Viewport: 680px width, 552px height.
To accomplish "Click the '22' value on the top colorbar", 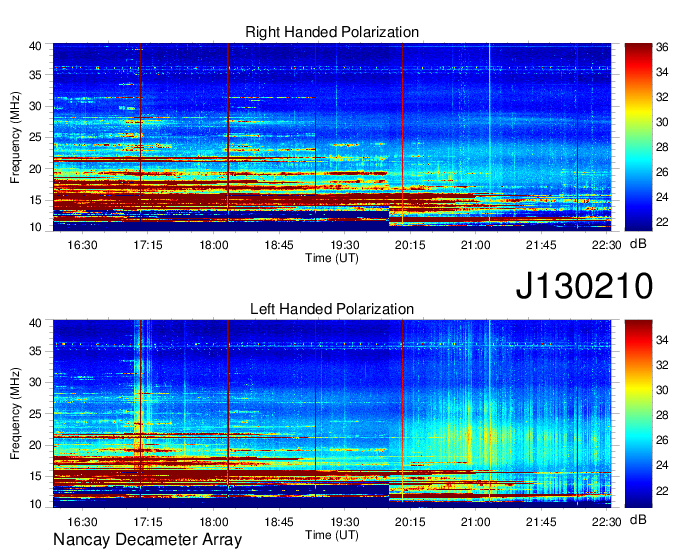I will [662, 222].
